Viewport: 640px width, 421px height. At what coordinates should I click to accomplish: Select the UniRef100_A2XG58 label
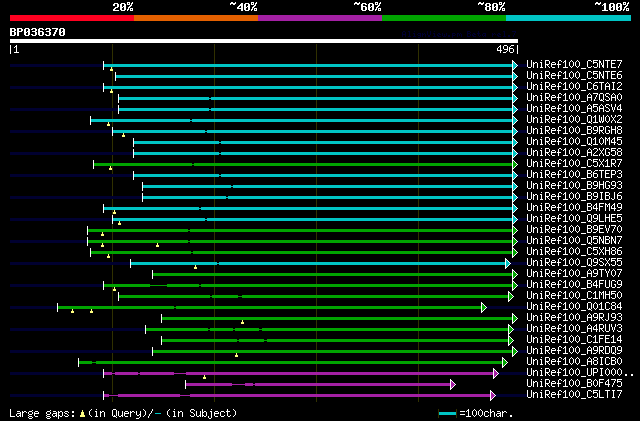[x=574, y=153]
